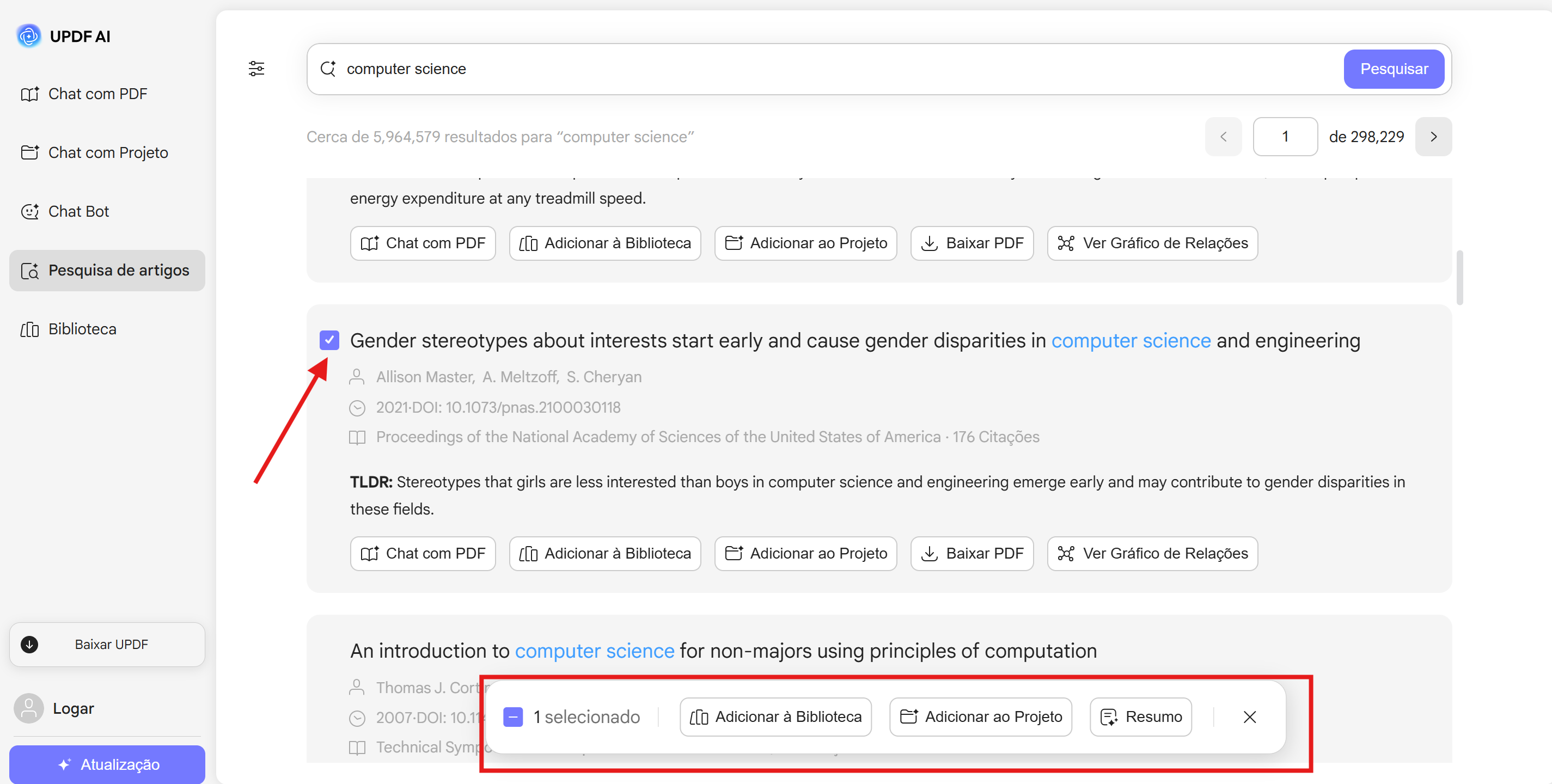
Task: Chat com PDF for Gender stereotypes article
Action: pyautogui.click(x=423, y=553)
